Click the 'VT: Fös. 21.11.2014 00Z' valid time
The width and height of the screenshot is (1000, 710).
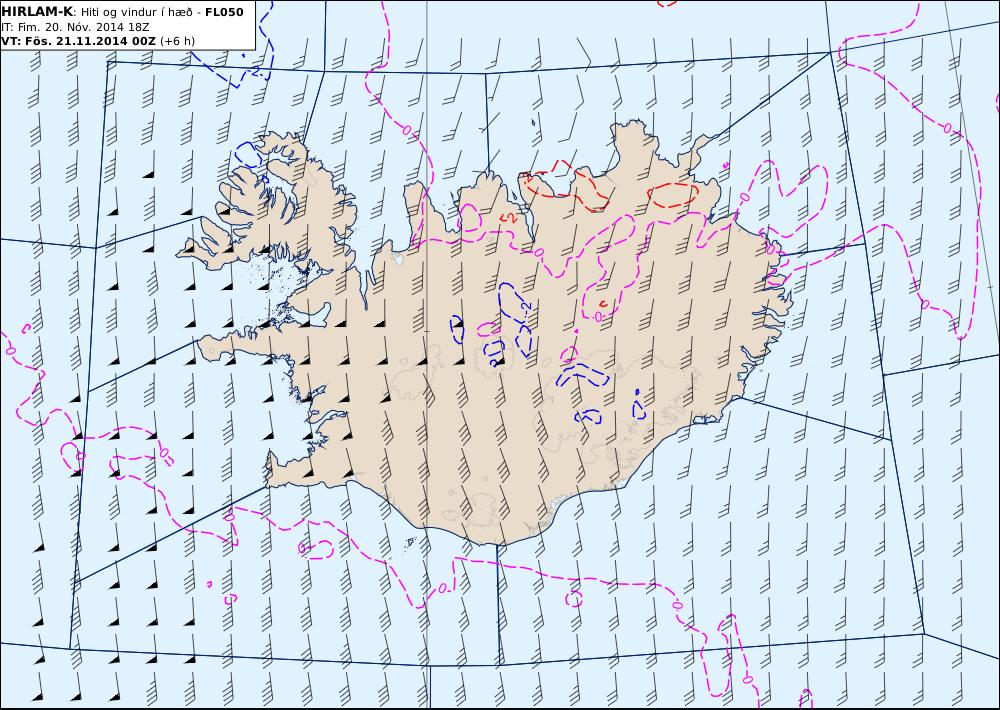(78, 41)
